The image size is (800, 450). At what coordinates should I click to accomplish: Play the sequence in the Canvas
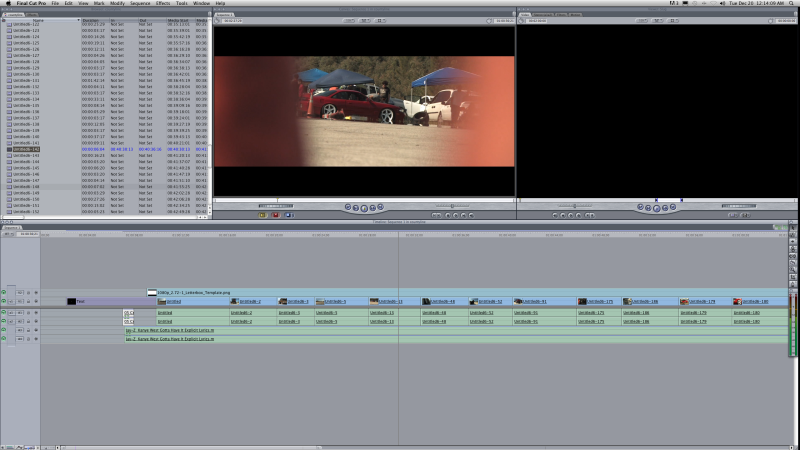click(x=364, y=208)
